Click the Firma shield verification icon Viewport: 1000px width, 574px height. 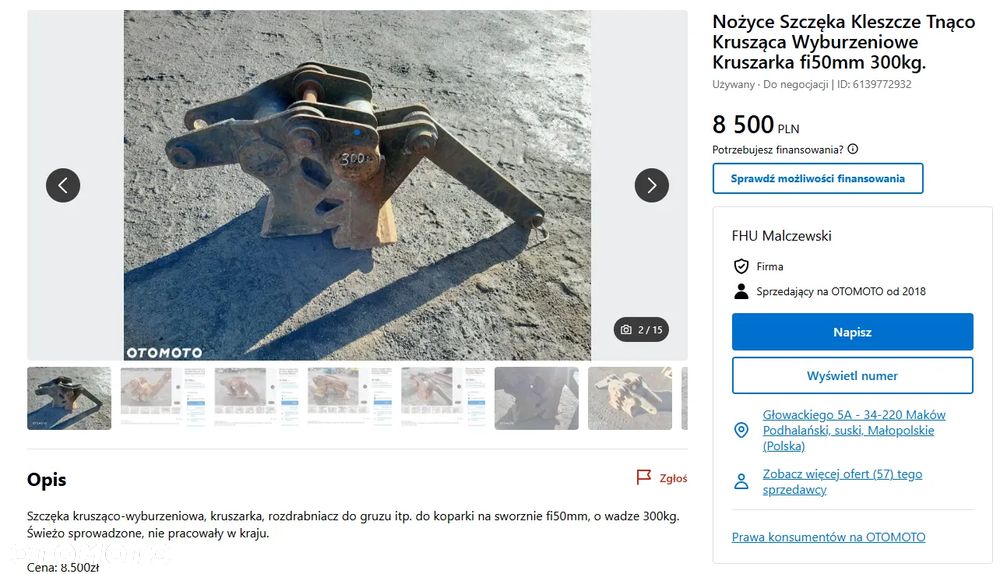741,266
